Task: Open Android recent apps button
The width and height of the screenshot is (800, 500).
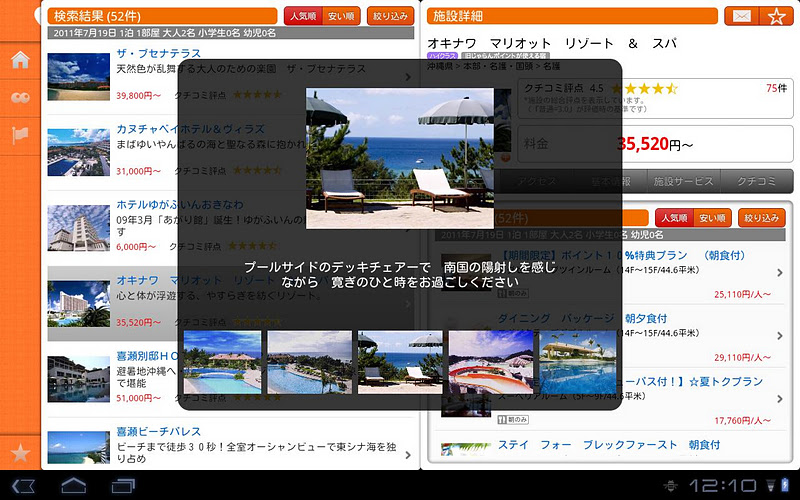Action: coord(123,486)
